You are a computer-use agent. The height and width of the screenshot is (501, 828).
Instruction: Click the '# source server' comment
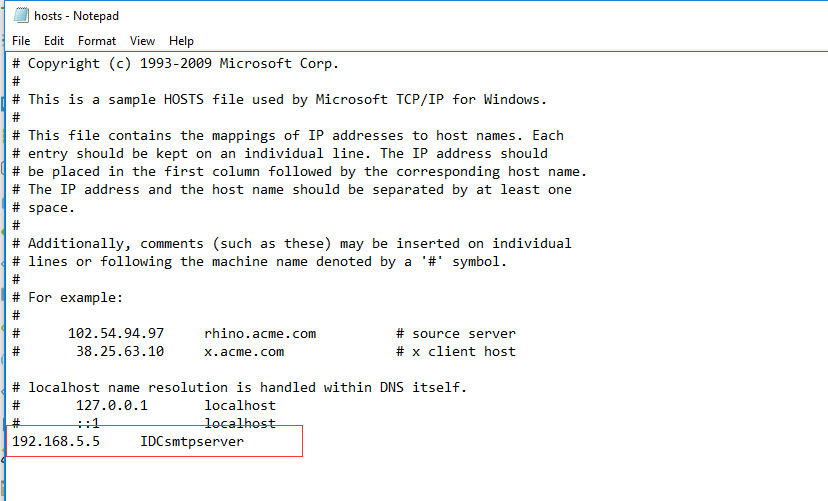(x=456, y=334)
